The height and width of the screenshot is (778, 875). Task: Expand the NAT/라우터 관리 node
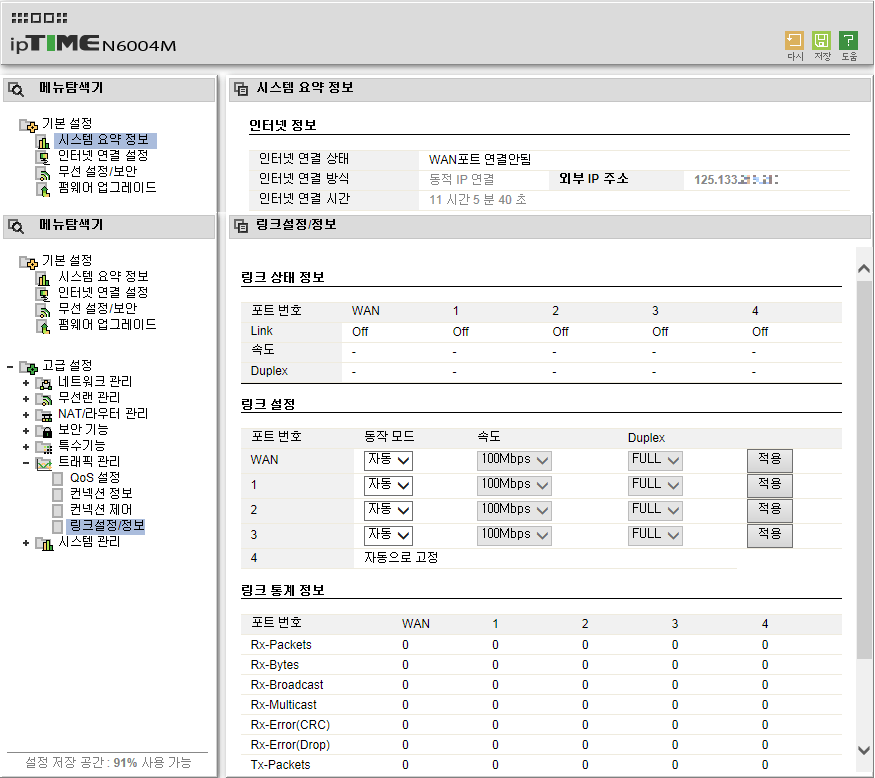26,415
